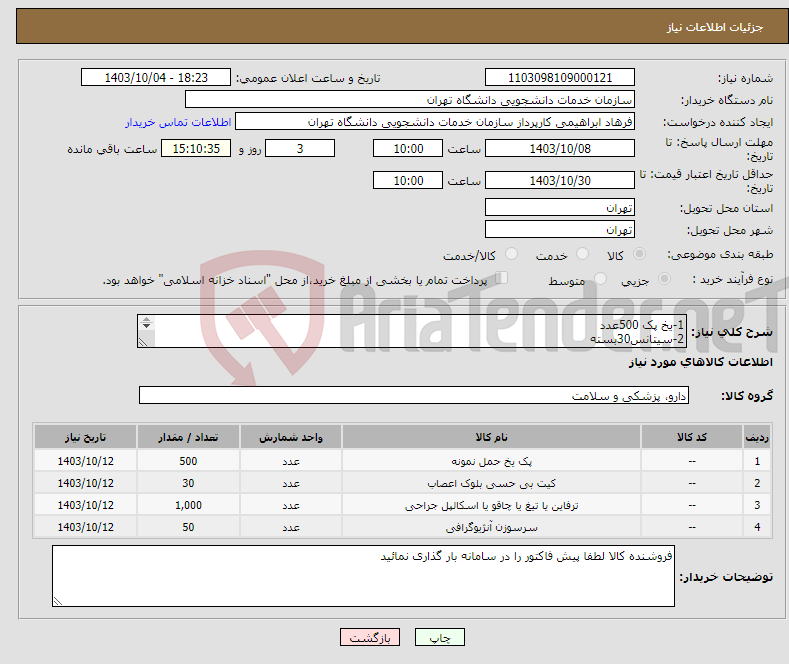
Task: Select the خدمت radio button
Action: (x=582, y=254)
